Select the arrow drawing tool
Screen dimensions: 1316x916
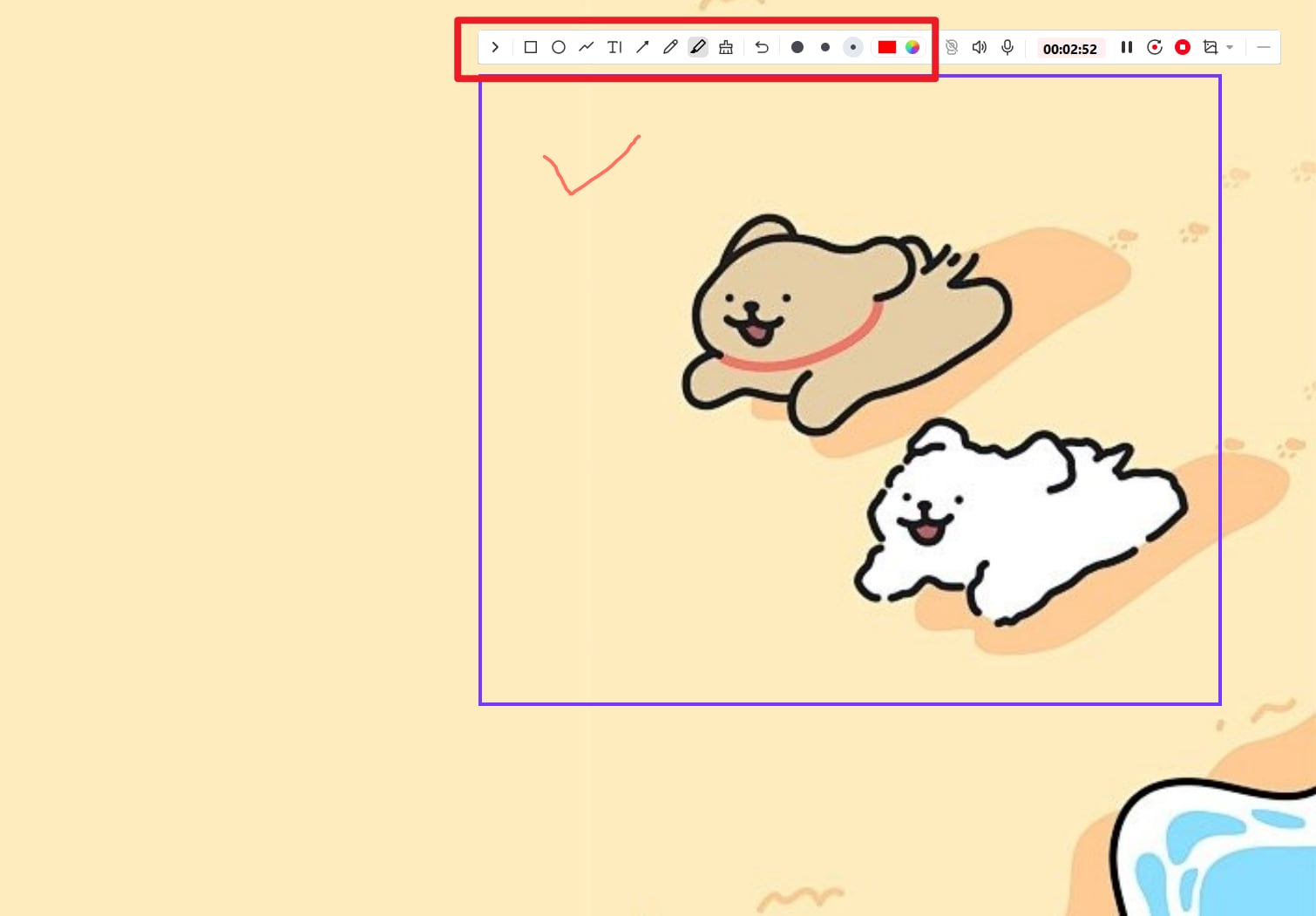(642, 47)
